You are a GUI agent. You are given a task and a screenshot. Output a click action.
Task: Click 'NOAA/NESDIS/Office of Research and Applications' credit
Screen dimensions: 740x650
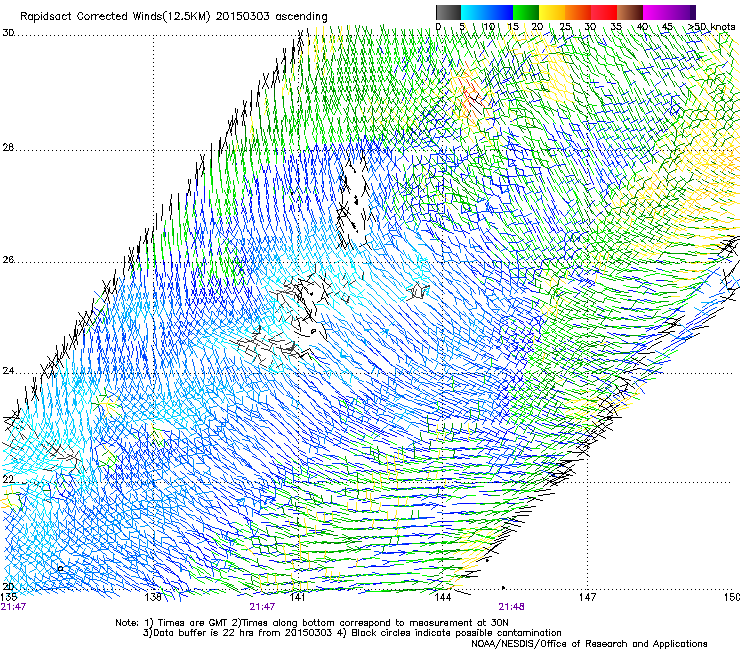pos(589,644)
